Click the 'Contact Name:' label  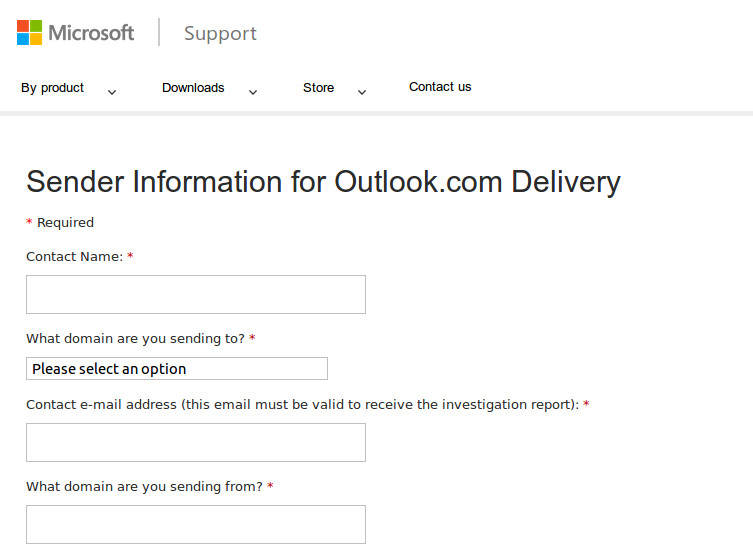point(74,256)
